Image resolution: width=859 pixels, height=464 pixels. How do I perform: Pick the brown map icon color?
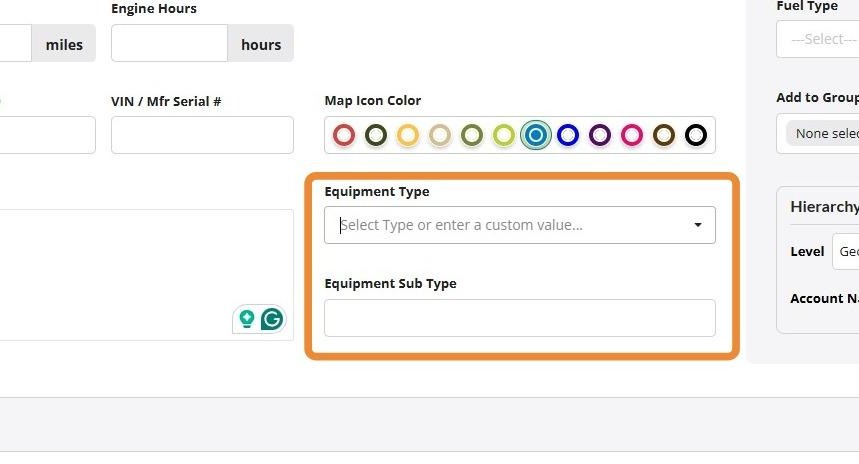coord(663,135)
